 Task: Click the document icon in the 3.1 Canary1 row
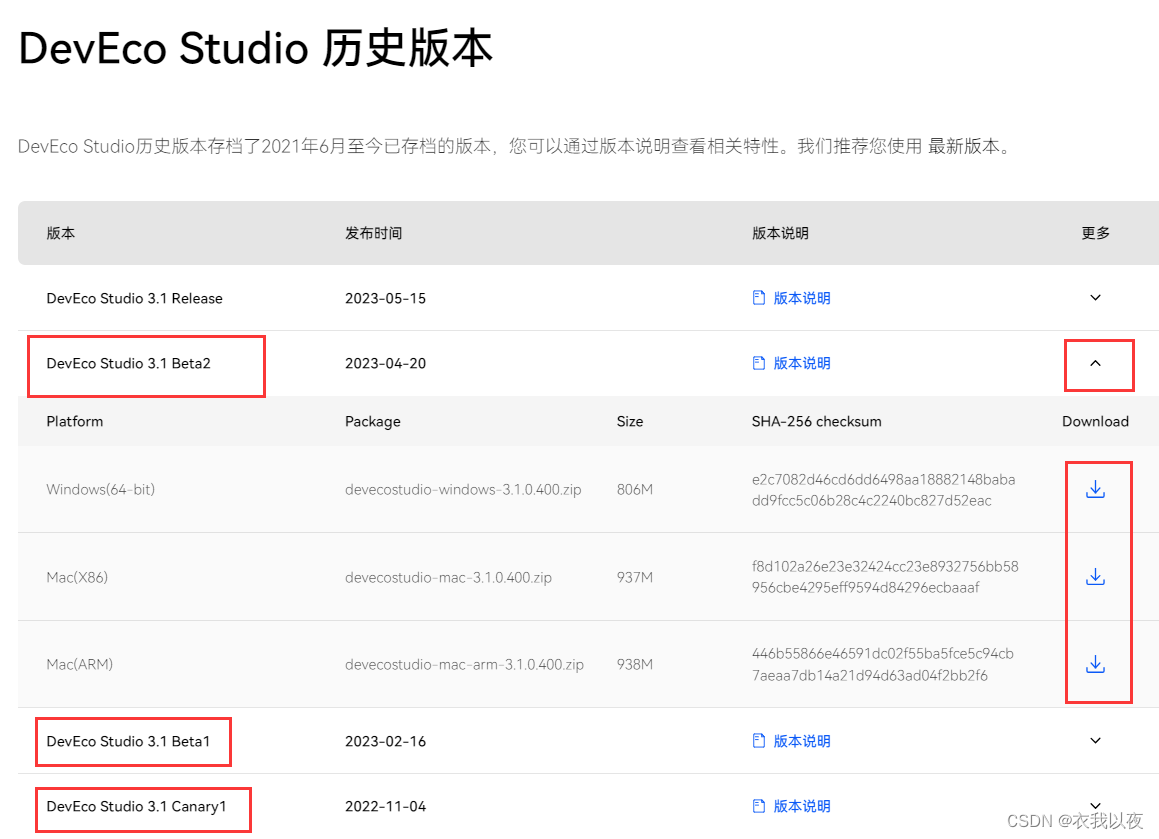pyautogui.click(x=758, y=806)
